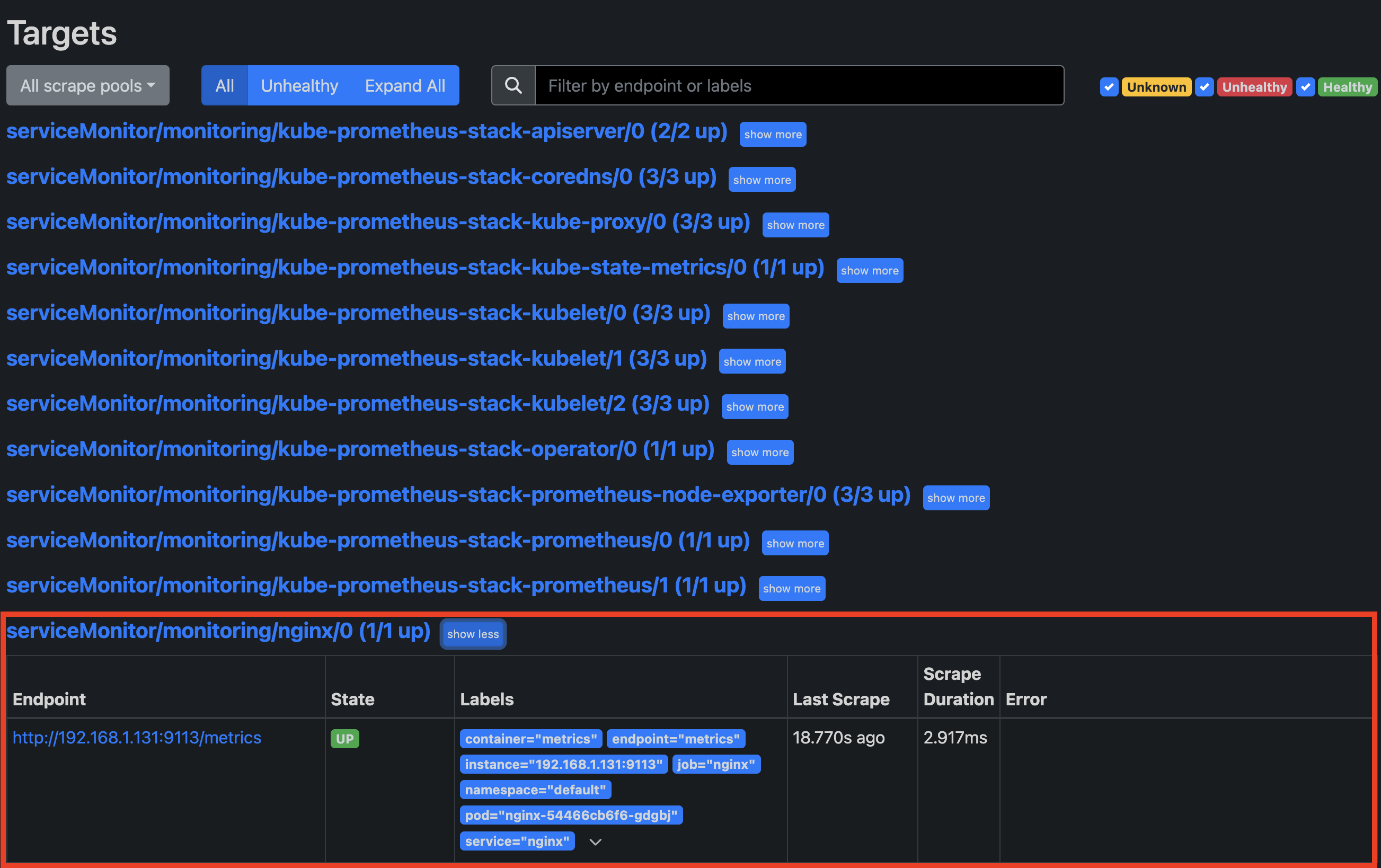Open kube-state-metrics pool heading link
Screen dimensions: 1381x868
[414, 268]
